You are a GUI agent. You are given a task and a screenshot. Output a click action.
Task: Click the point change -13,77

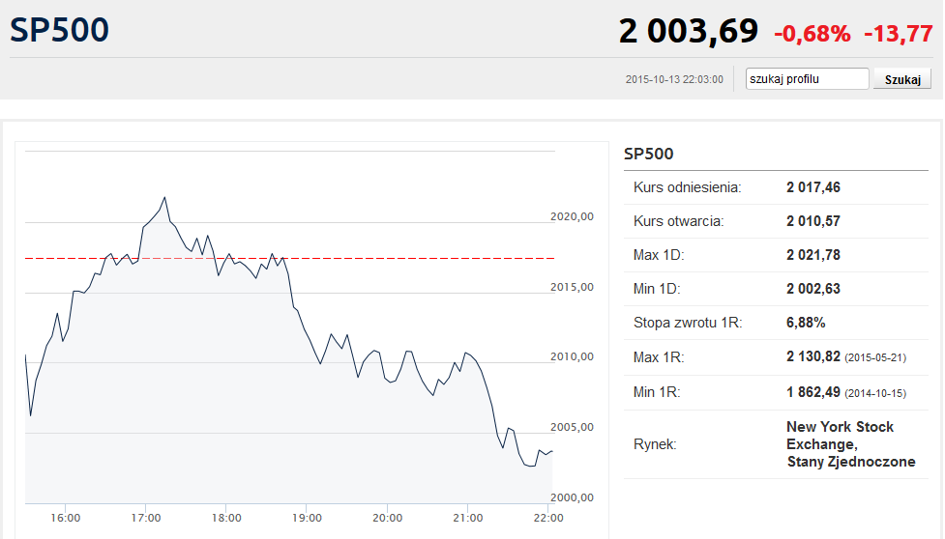pos(898,34)
